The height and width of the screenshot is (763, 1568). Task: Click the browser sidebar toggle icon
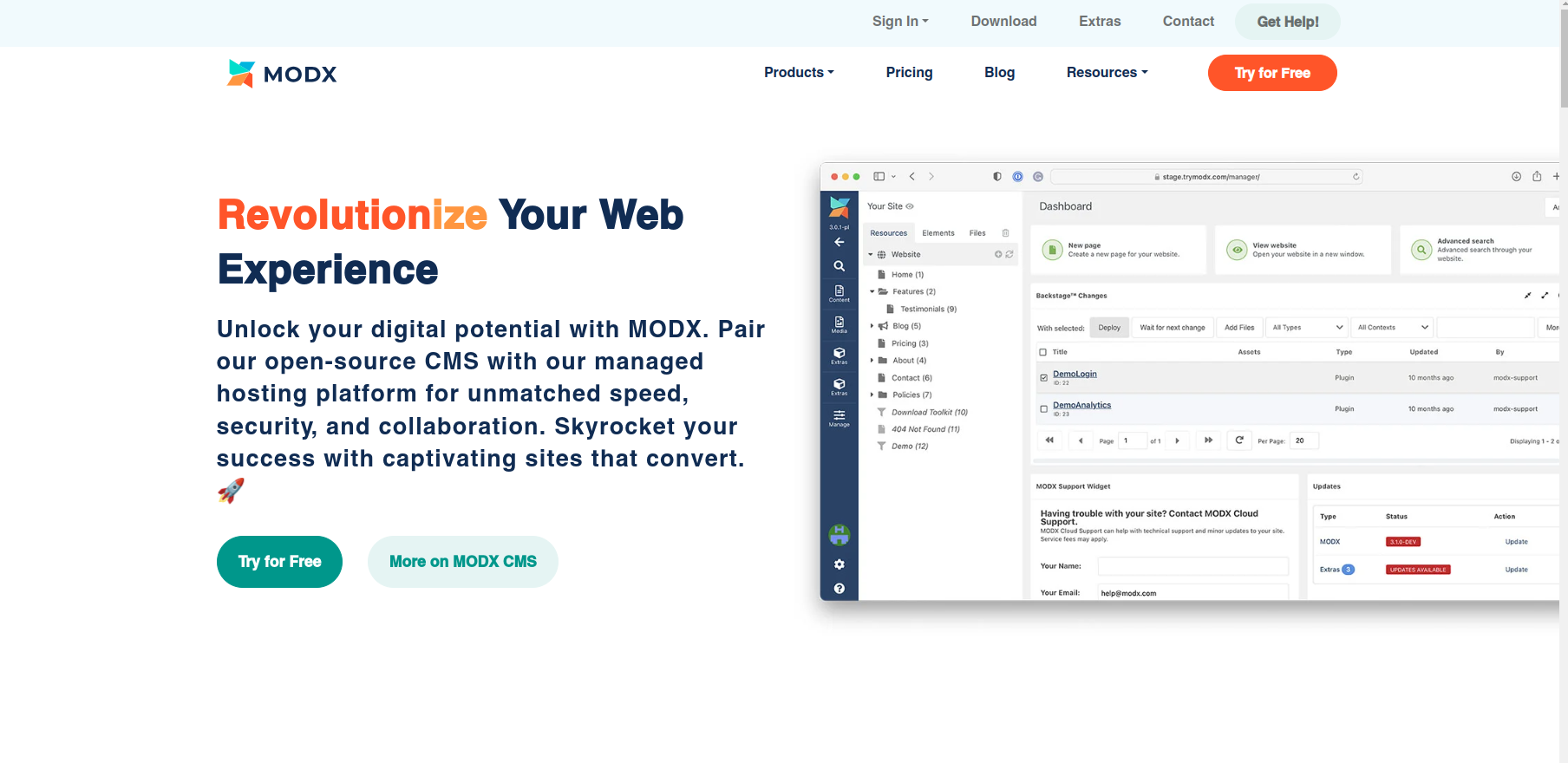(x=879, y=177)
